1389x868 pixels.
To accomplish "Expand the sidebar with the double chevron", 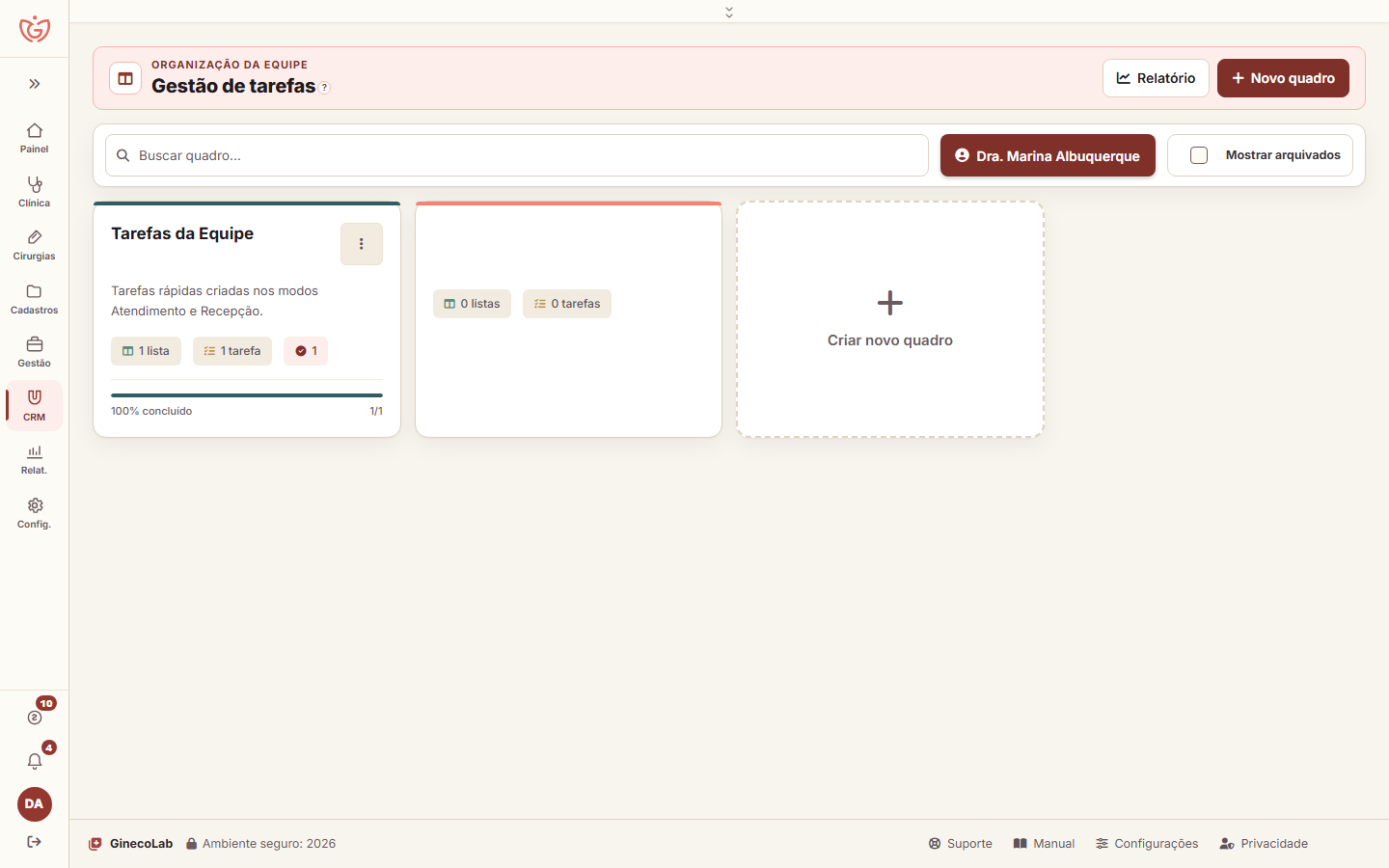I will (35, 84).
